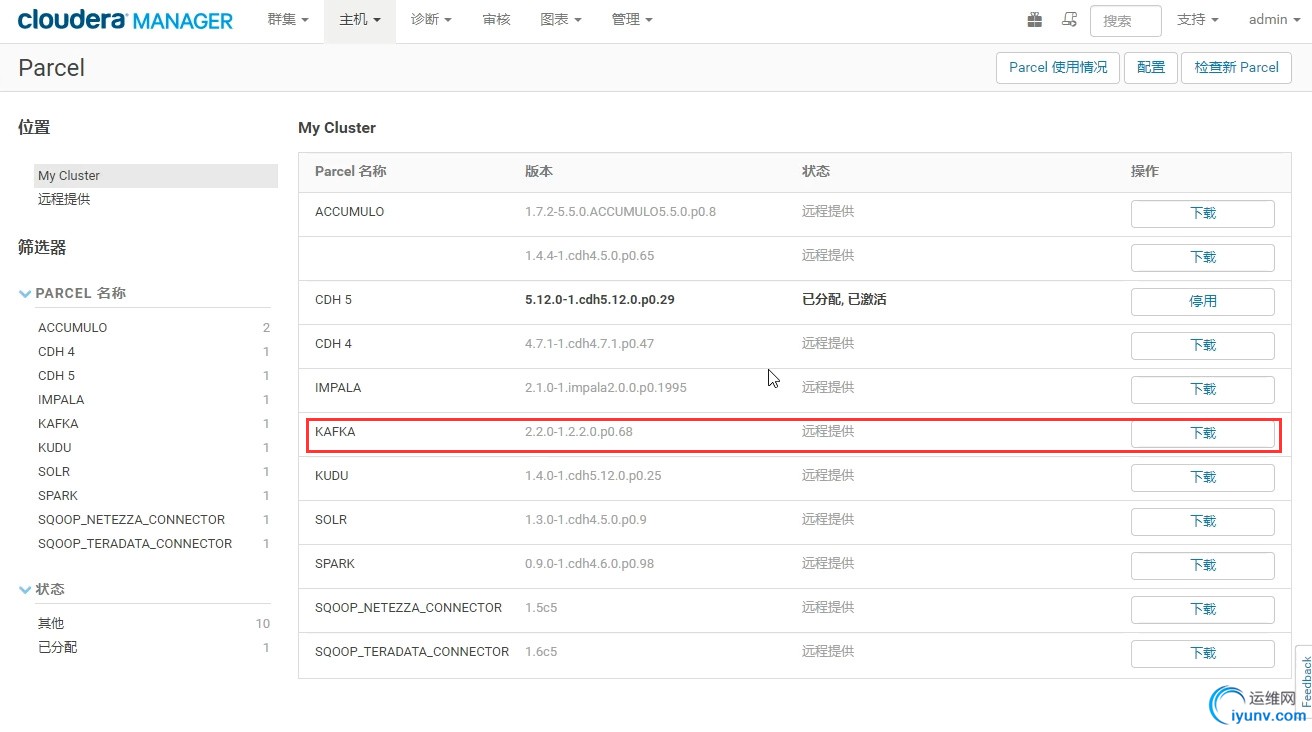The width and height of the screenshot is (1312, 732).
Task: Download the SOLR parcel
Action: point(1202,521)
